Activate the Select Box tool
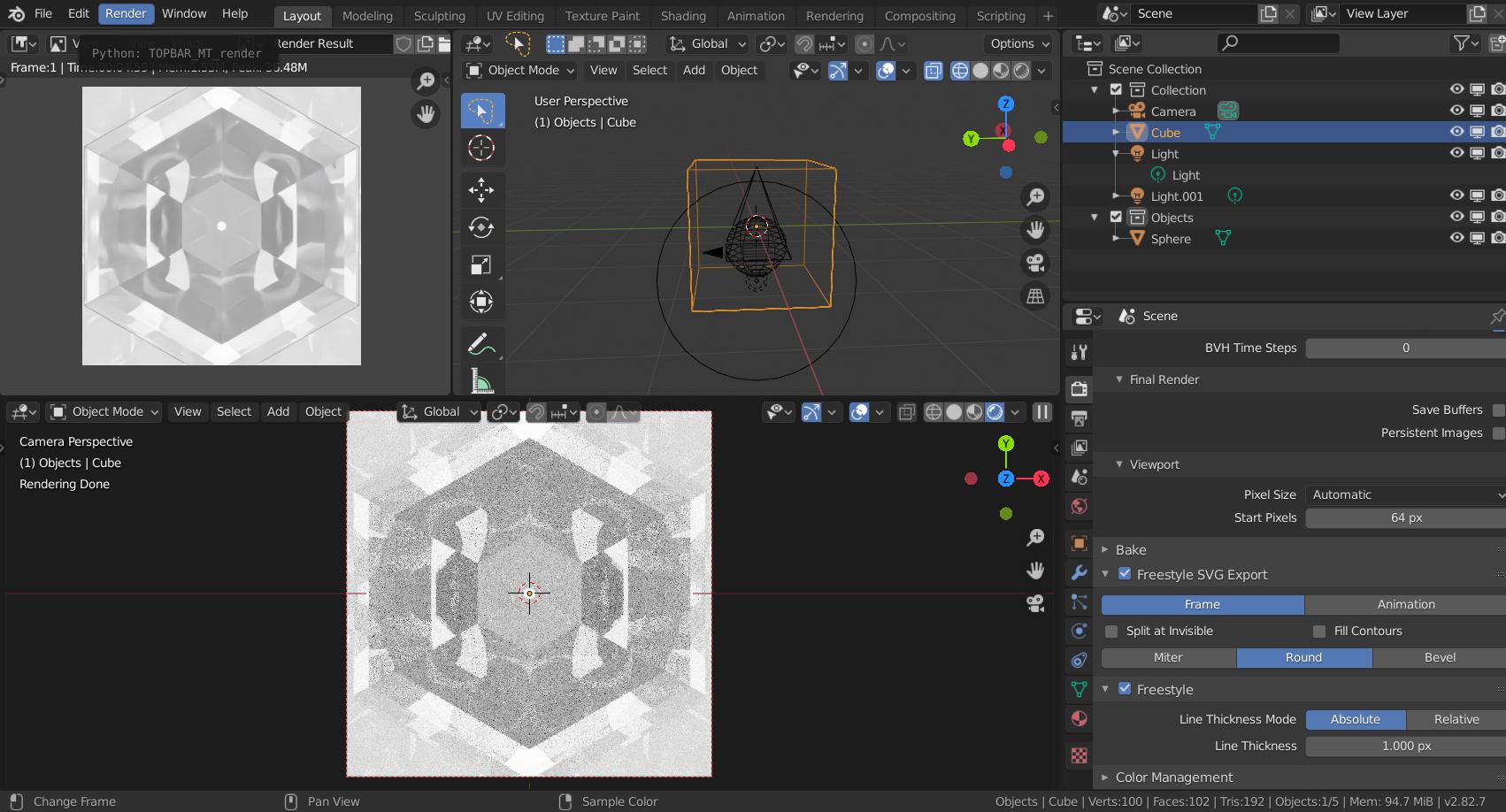1506x812 pixels. [481, 111]
